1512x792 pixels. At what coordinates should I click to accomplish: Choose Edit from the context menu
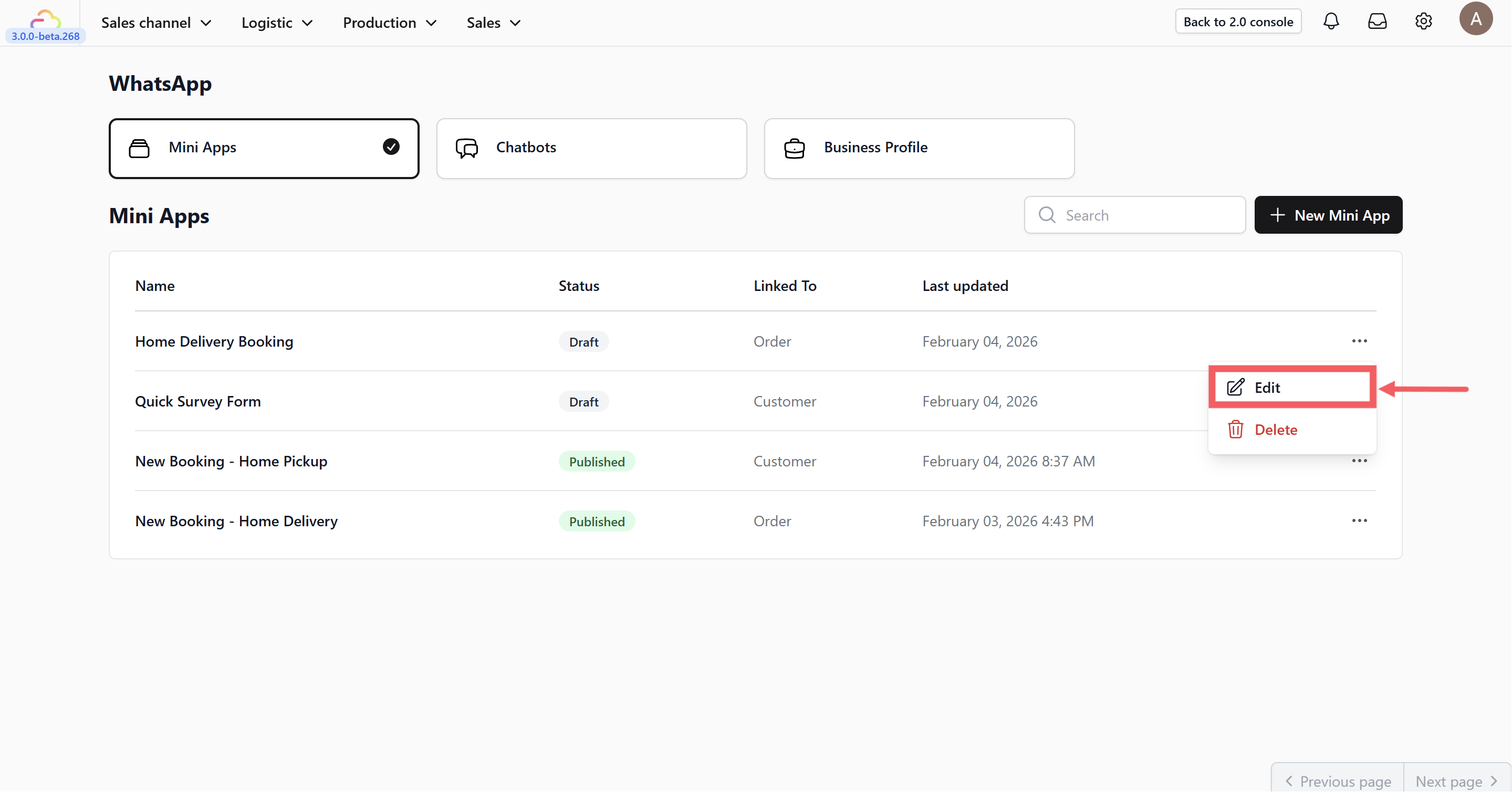coord(1291,388)
